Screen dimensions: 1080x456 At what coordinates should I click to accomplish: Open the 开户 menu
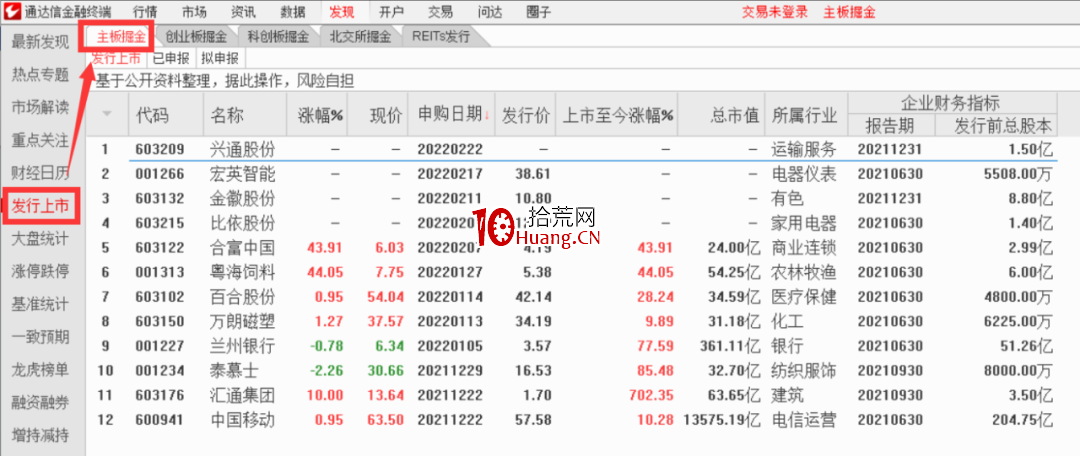click(391, 11)
